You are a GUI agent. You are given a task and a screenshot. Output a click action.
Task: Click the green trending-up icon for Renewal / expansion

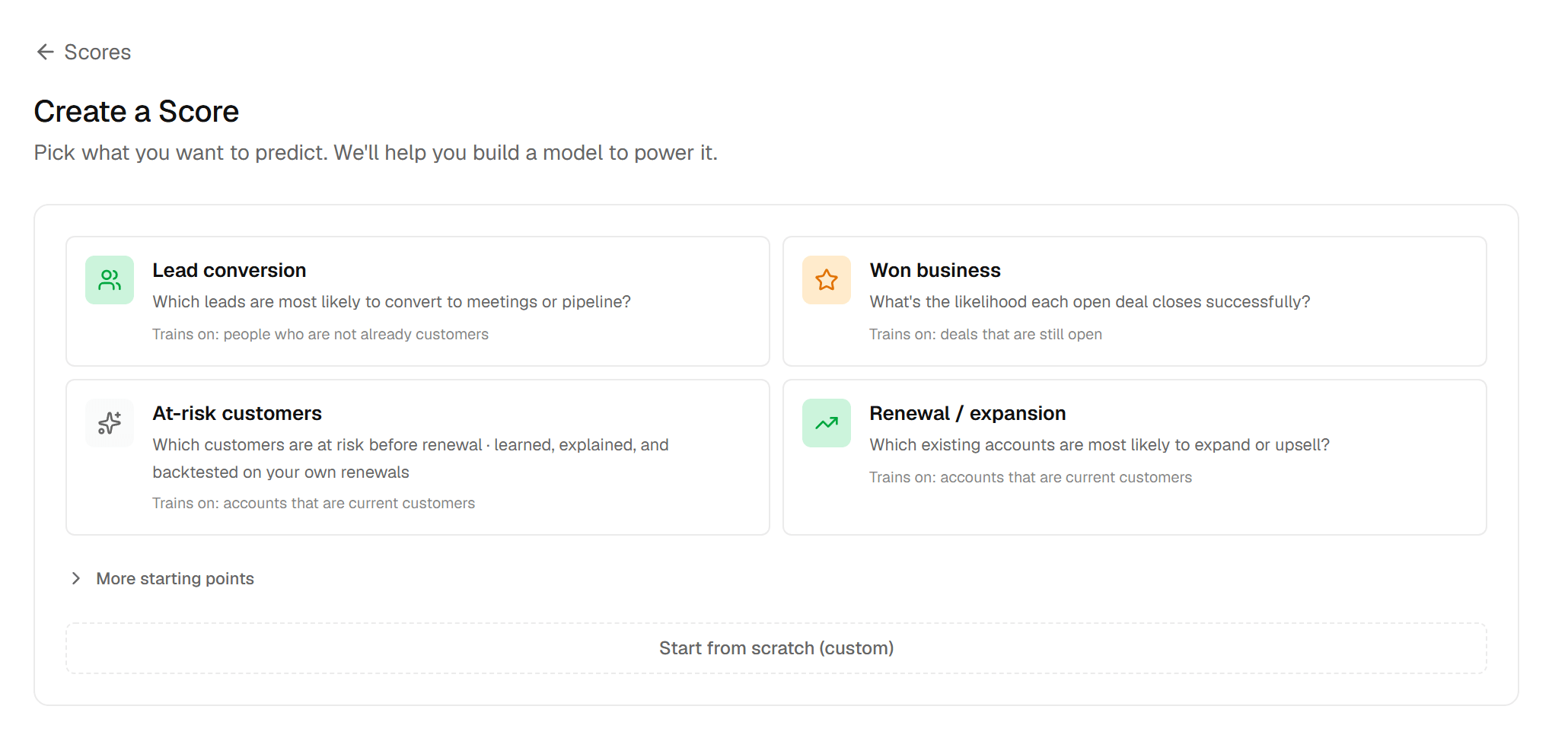[827, 423]
